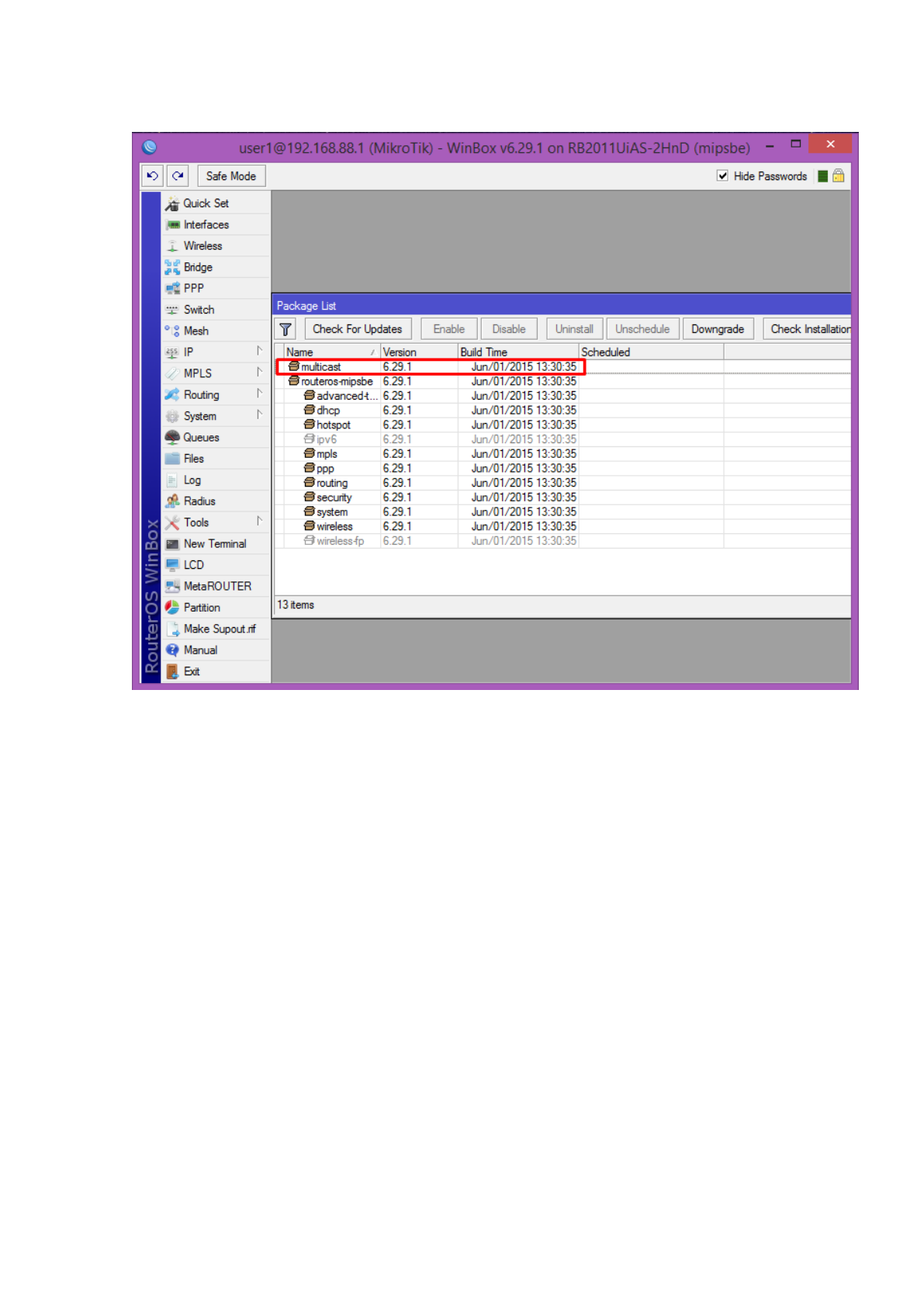Open the Quick Set icon
Image resolution: width=924 pixels, height=1307 pixels.
coord(172,204)
